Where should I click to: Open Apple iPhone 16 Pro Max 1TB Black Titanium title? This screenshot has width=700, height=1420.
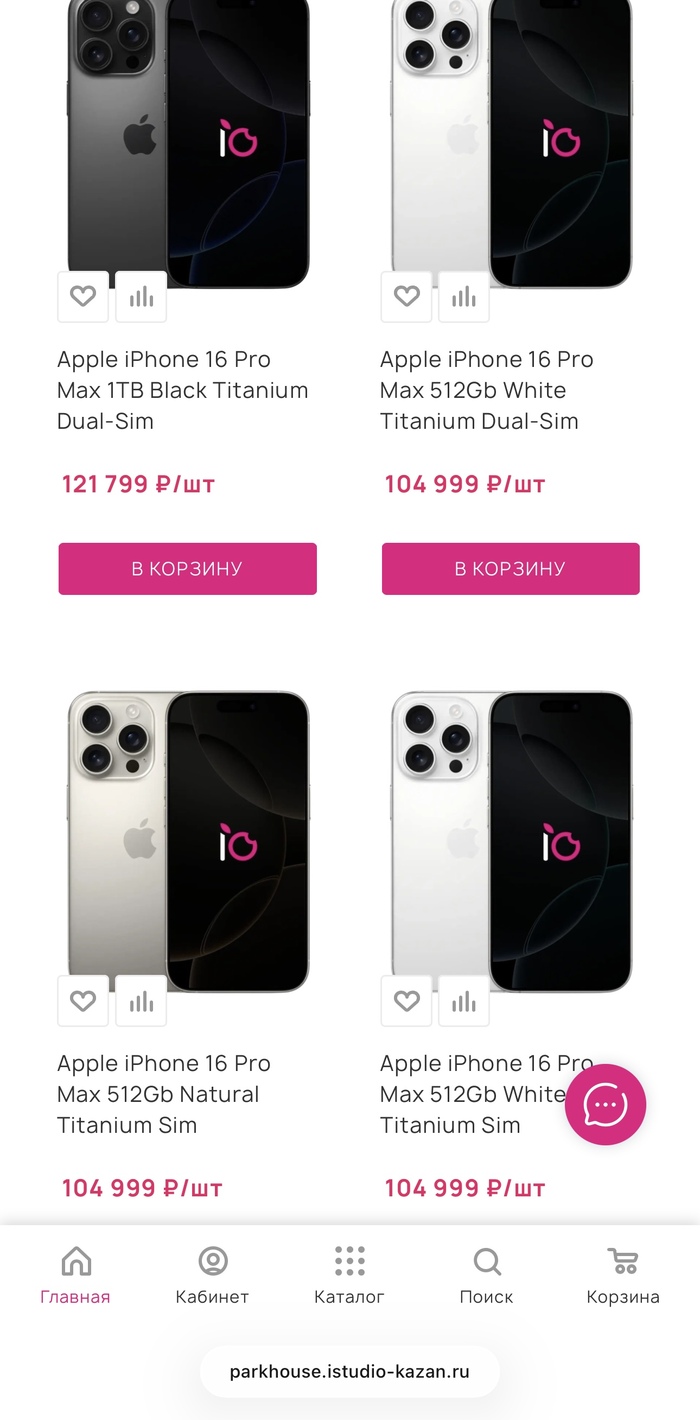pos(182,390)
